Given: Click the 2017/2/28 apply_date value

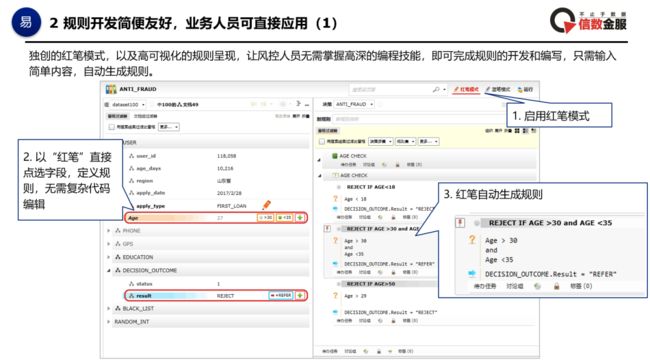Looking at the screenshot, I should 229,193.
